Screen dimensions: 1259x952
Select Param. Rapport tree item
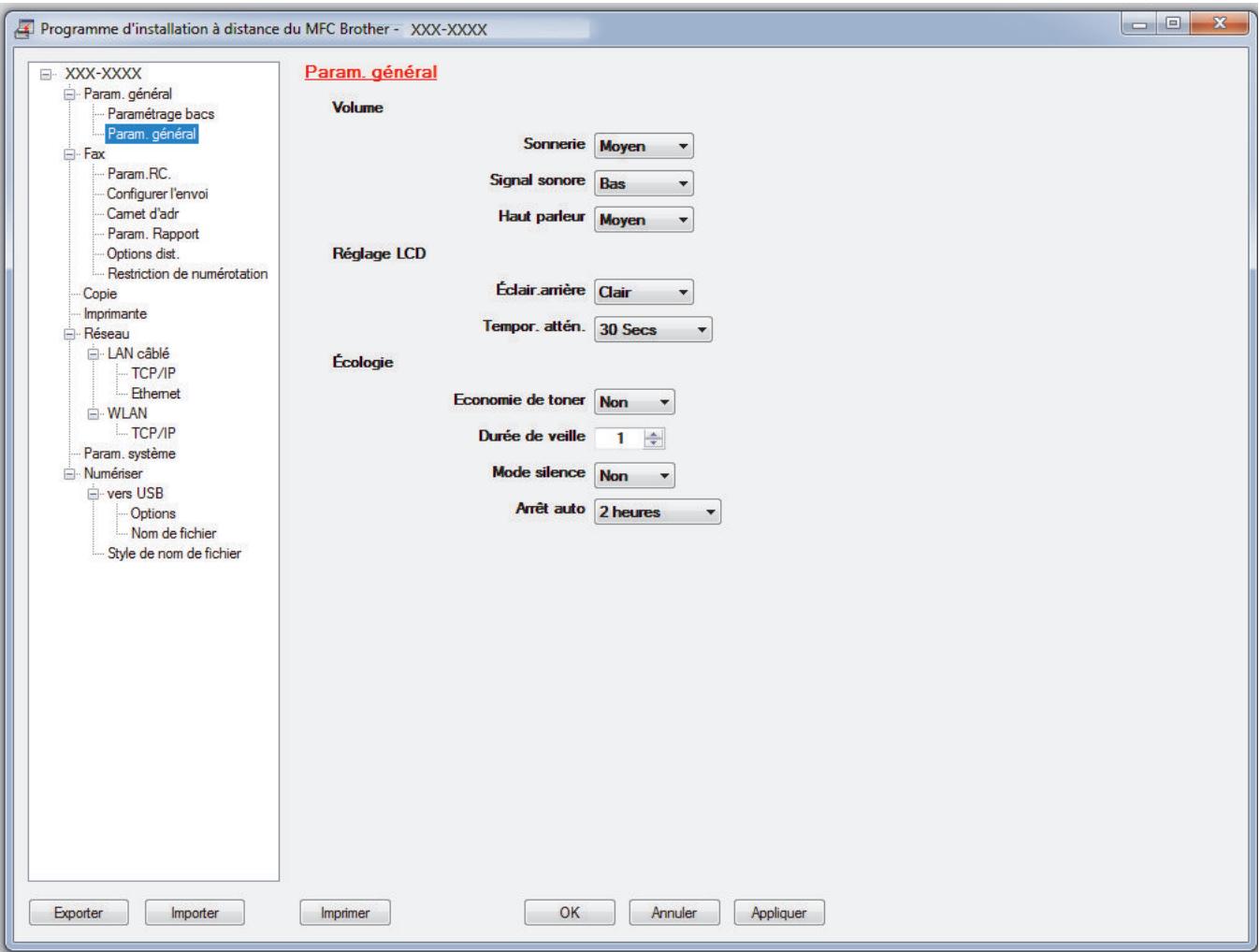(x=152, y=234)
